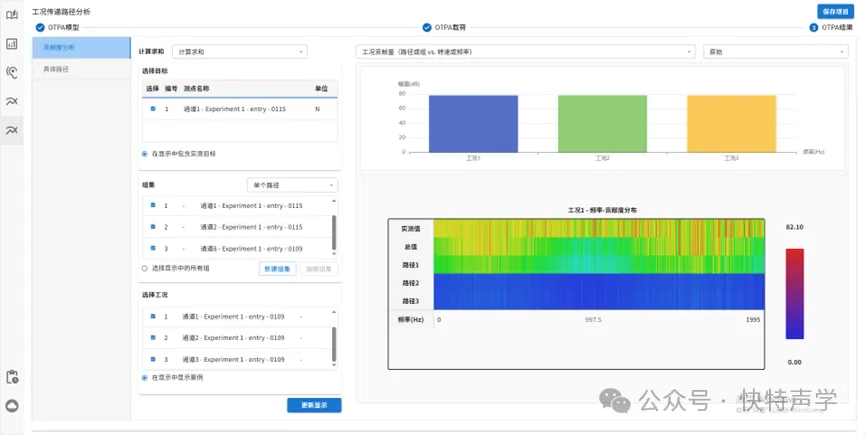The image size is (865, 435).
Task: Click the 保存项目 button
Action: (x=835, y=12)
